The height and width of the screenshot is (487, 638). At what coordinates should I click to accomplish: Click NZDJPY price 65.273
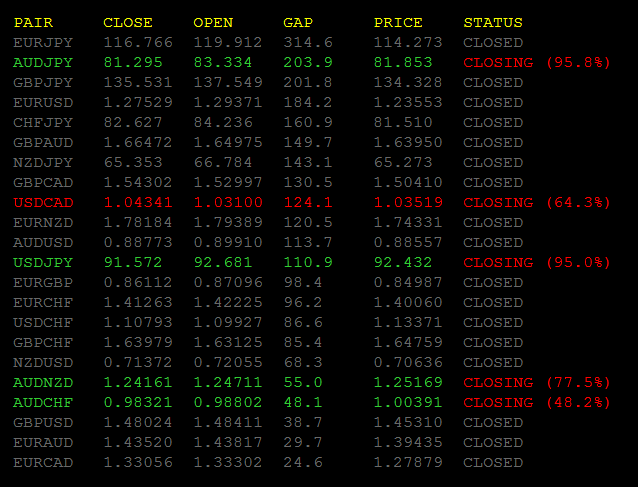coord(403,162)
